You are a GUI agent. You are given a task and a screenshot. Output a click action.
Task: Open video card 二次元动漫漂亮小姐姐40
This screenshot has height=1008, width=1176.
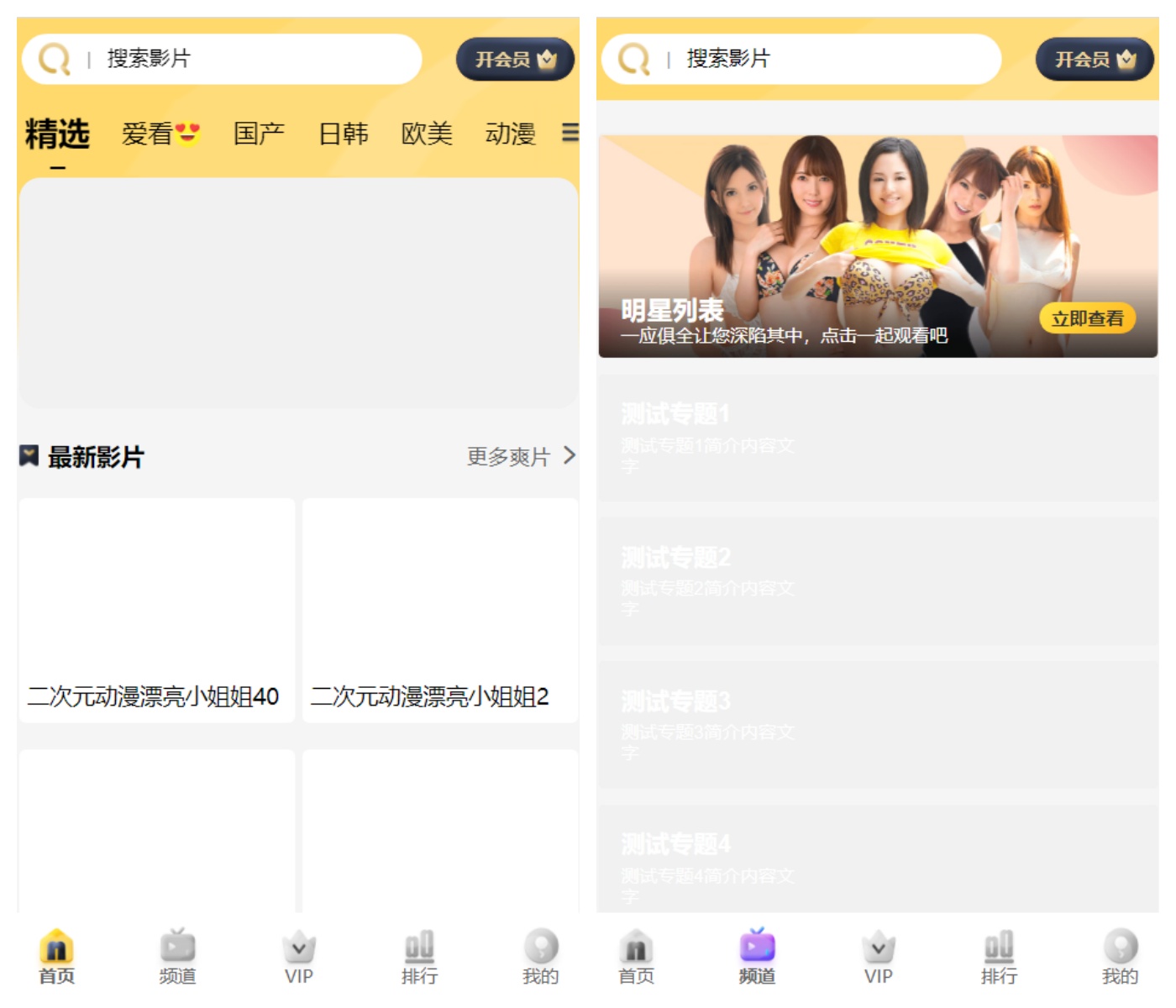(157, 610)
